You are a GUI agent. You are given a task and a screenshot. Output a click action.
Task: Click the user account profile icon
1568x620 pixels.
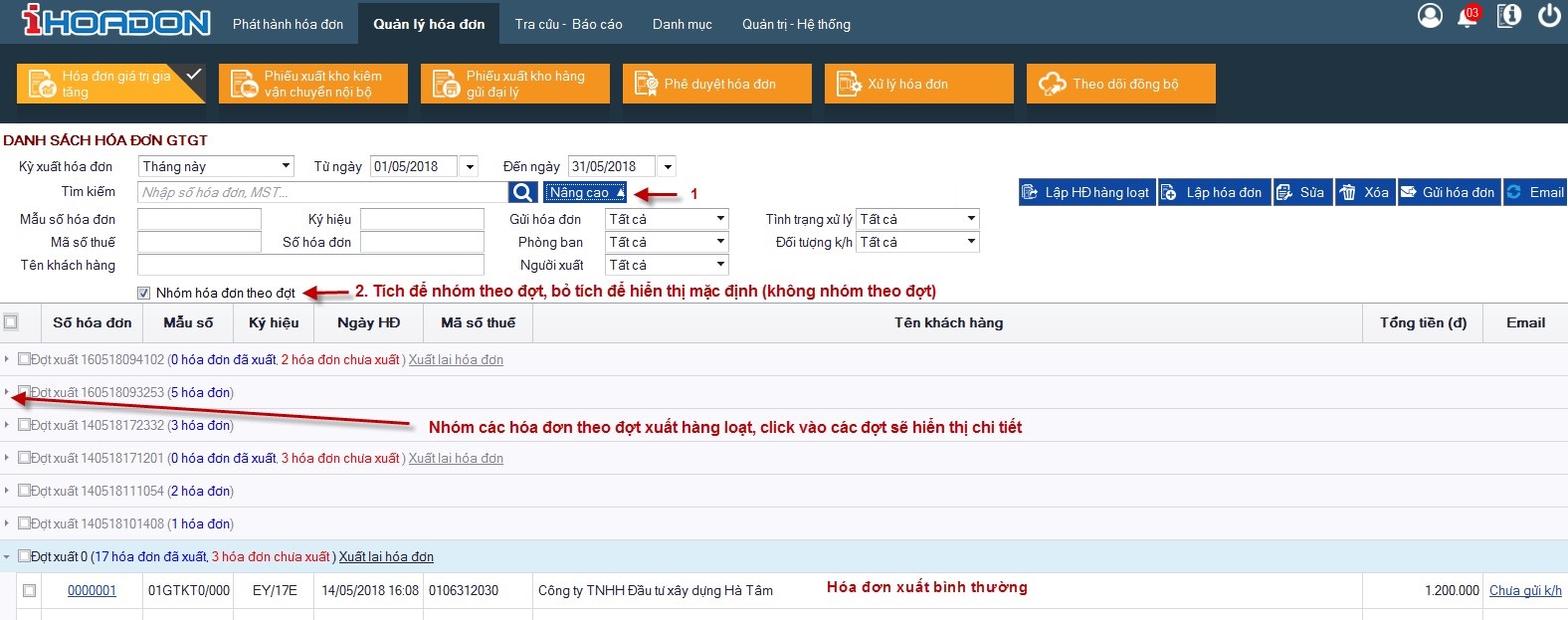click(x=1430, y=16)
